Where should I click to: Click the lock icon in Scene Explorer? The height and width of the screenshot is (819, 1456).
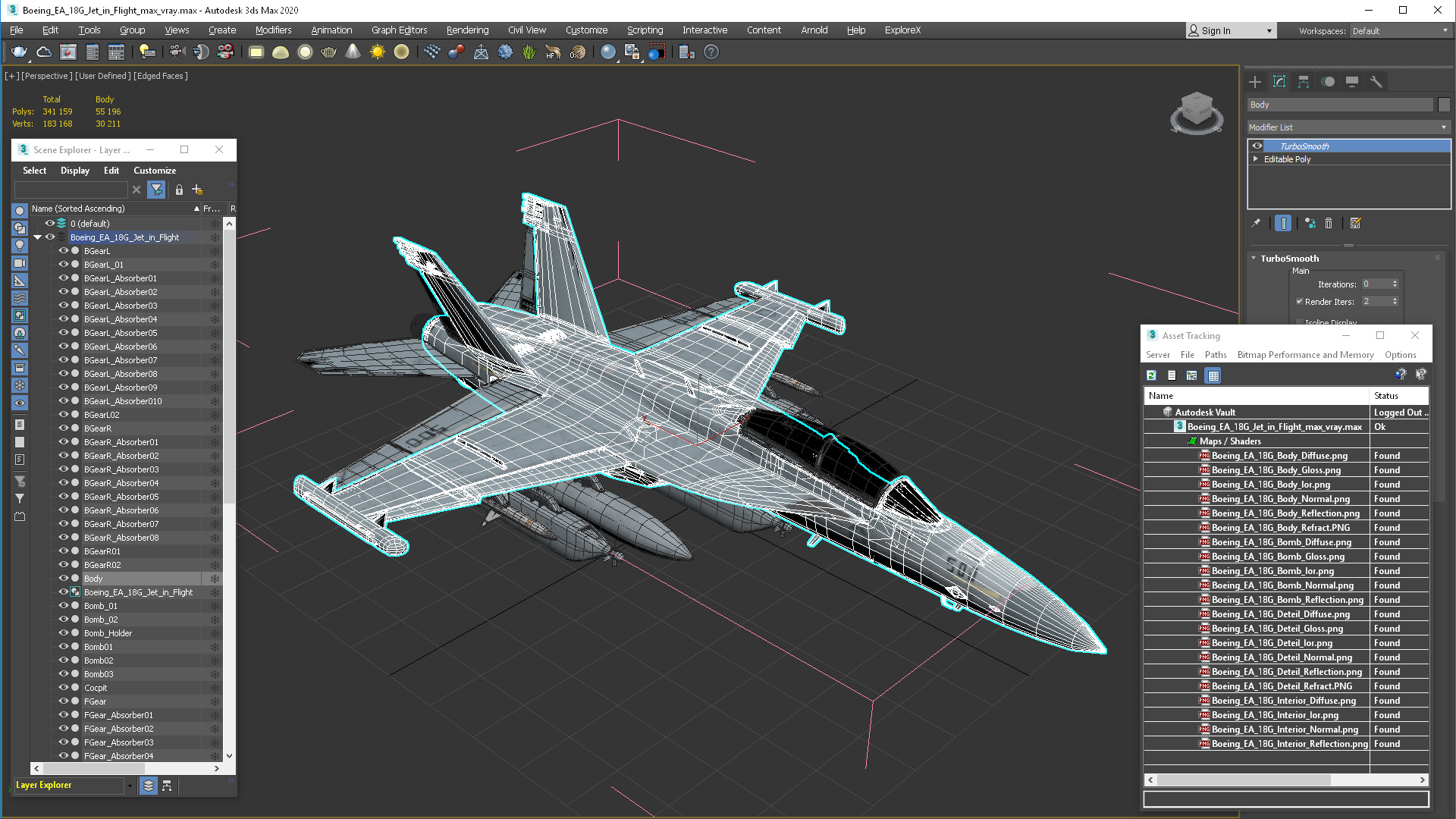coord(179,190)
